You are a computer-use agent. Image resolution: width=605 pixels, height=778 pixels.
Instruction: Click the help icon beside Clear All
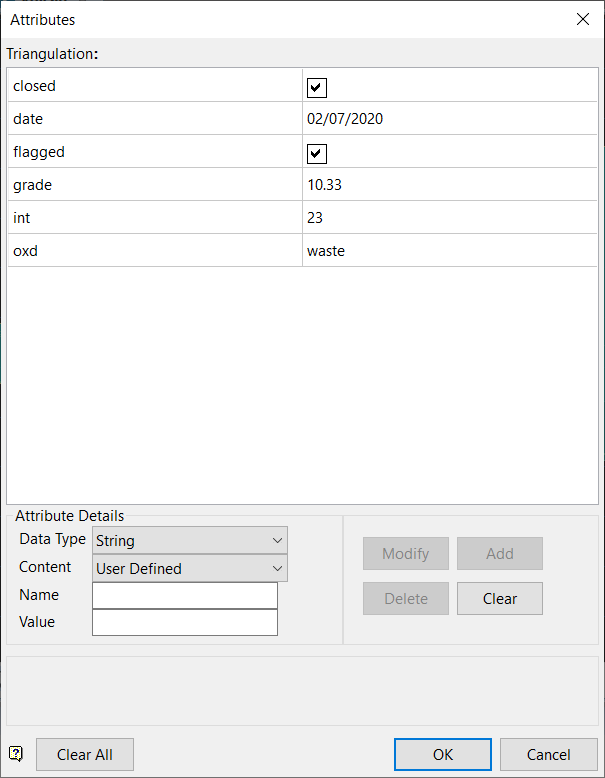pos(16,754)
